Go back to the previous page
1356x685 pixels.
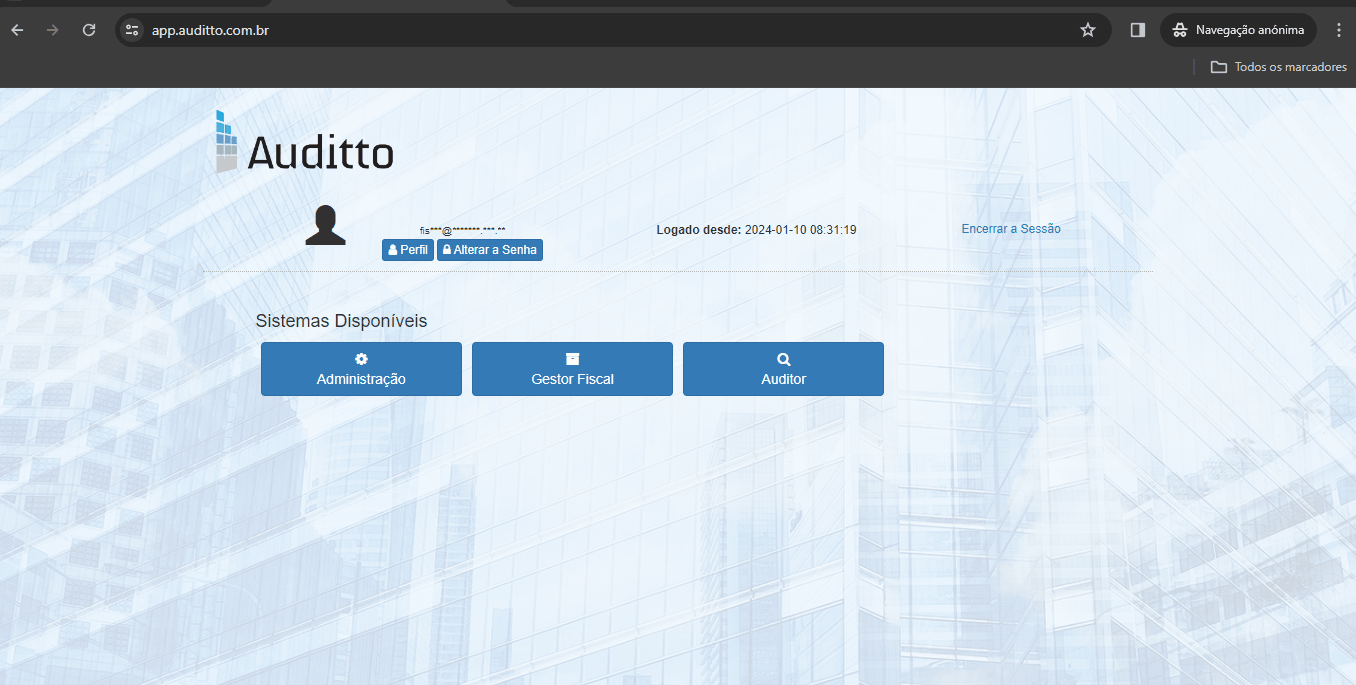click(x=17, y=30)
